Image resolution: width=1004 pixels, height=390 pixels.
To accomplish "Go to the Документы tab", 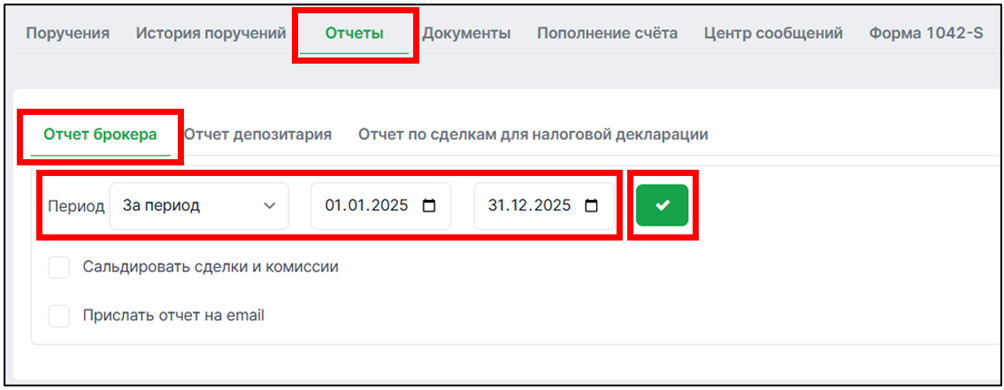I will click(466, 33).
